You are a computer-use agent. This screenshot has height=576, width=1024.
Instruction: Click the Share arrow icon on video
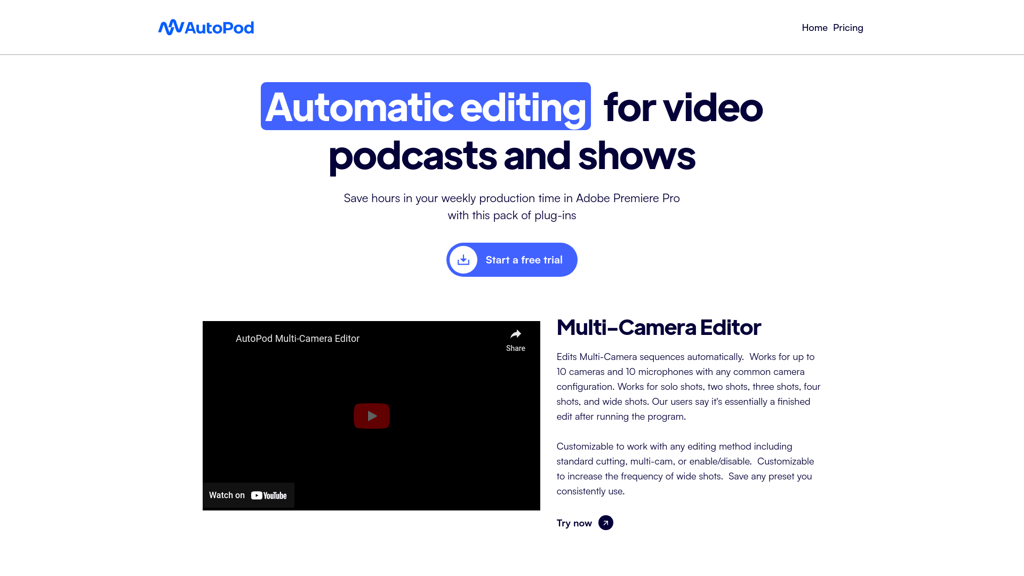515,334
